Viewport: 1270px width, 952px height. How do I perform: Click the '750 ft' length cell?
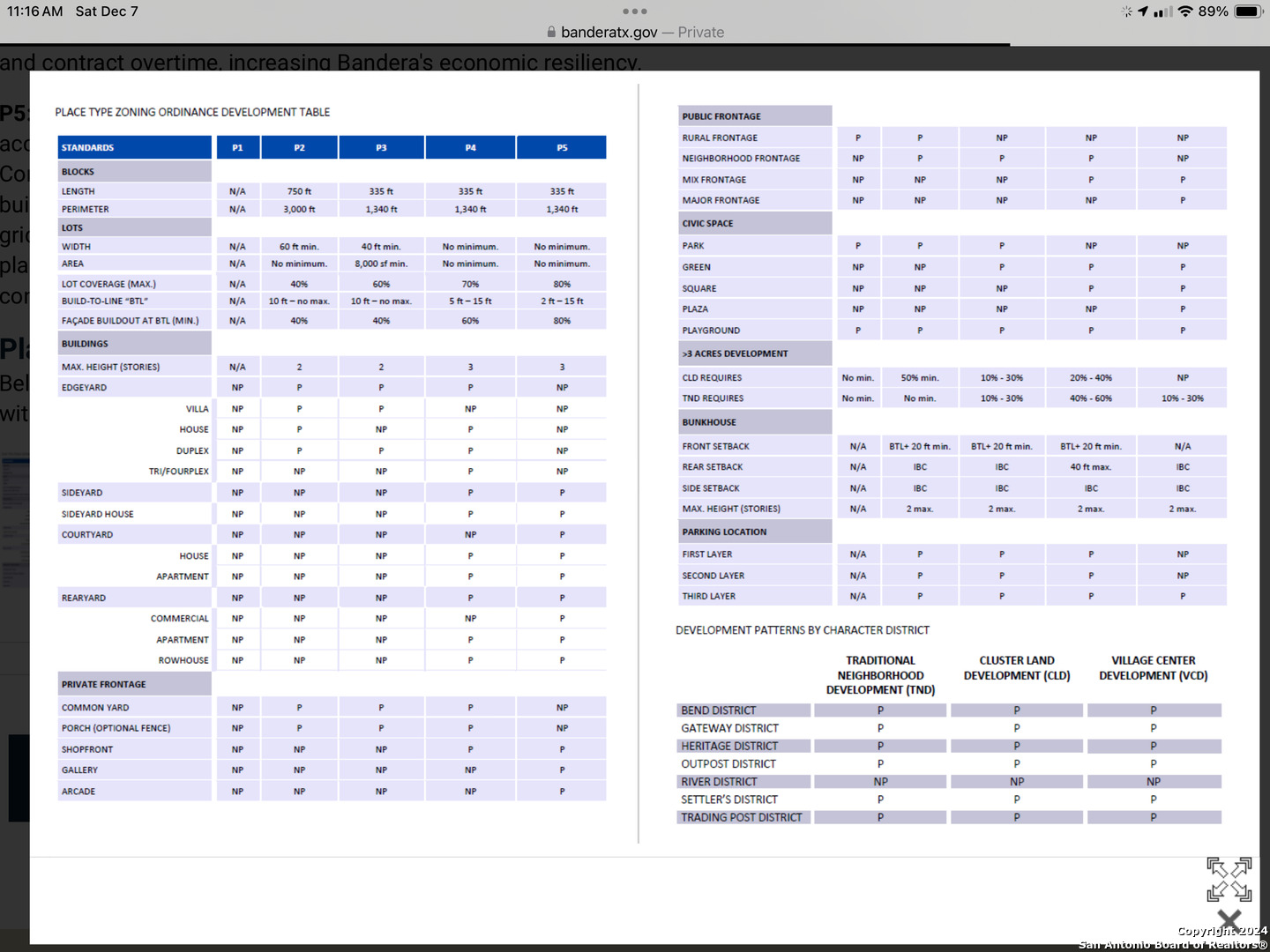(x=299, y=191)
